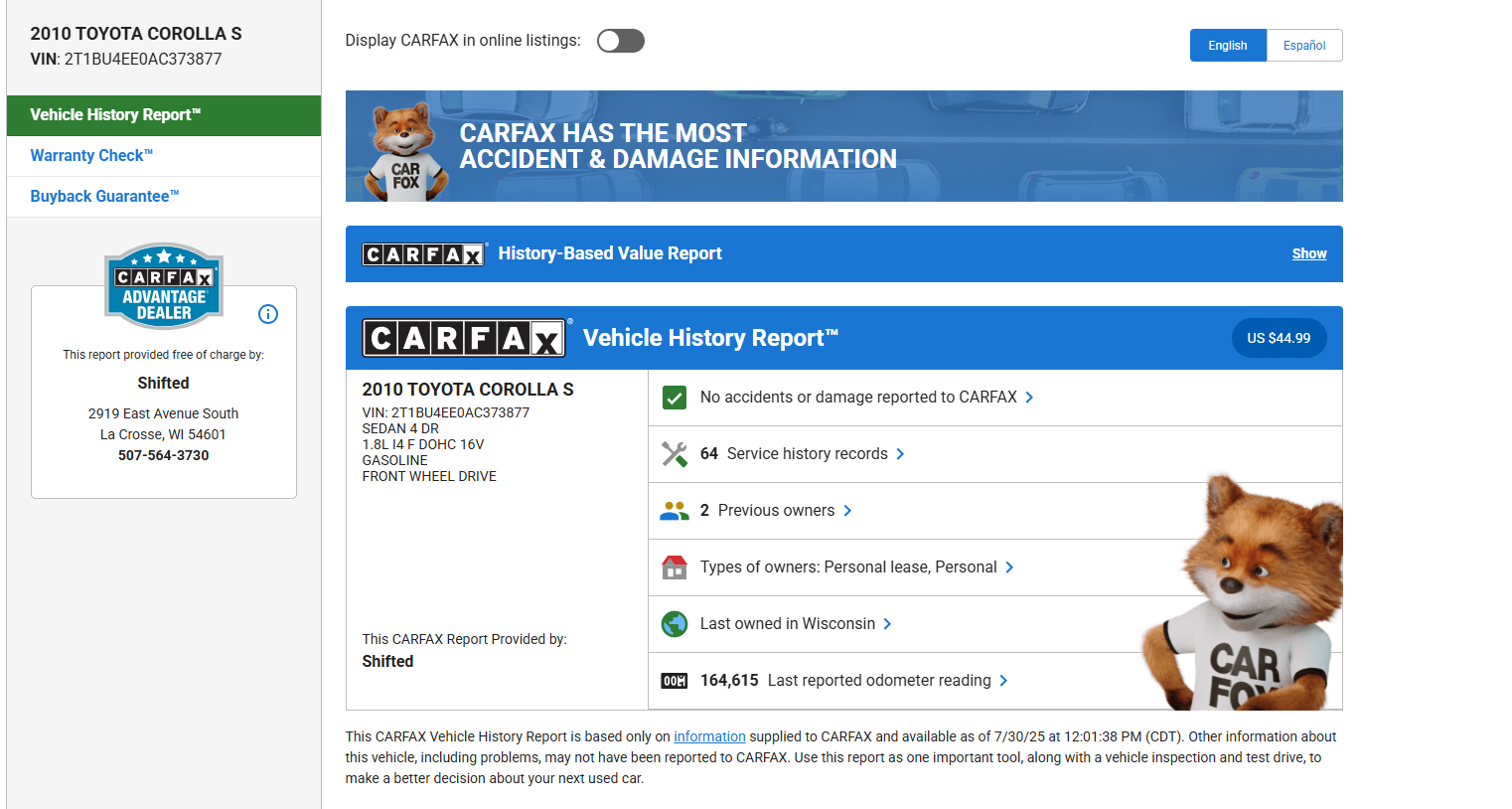Click the US $44.99 price badge
Image resolution: width=1512 pixels, height=809 pixels.
[x=1279, y=338]
